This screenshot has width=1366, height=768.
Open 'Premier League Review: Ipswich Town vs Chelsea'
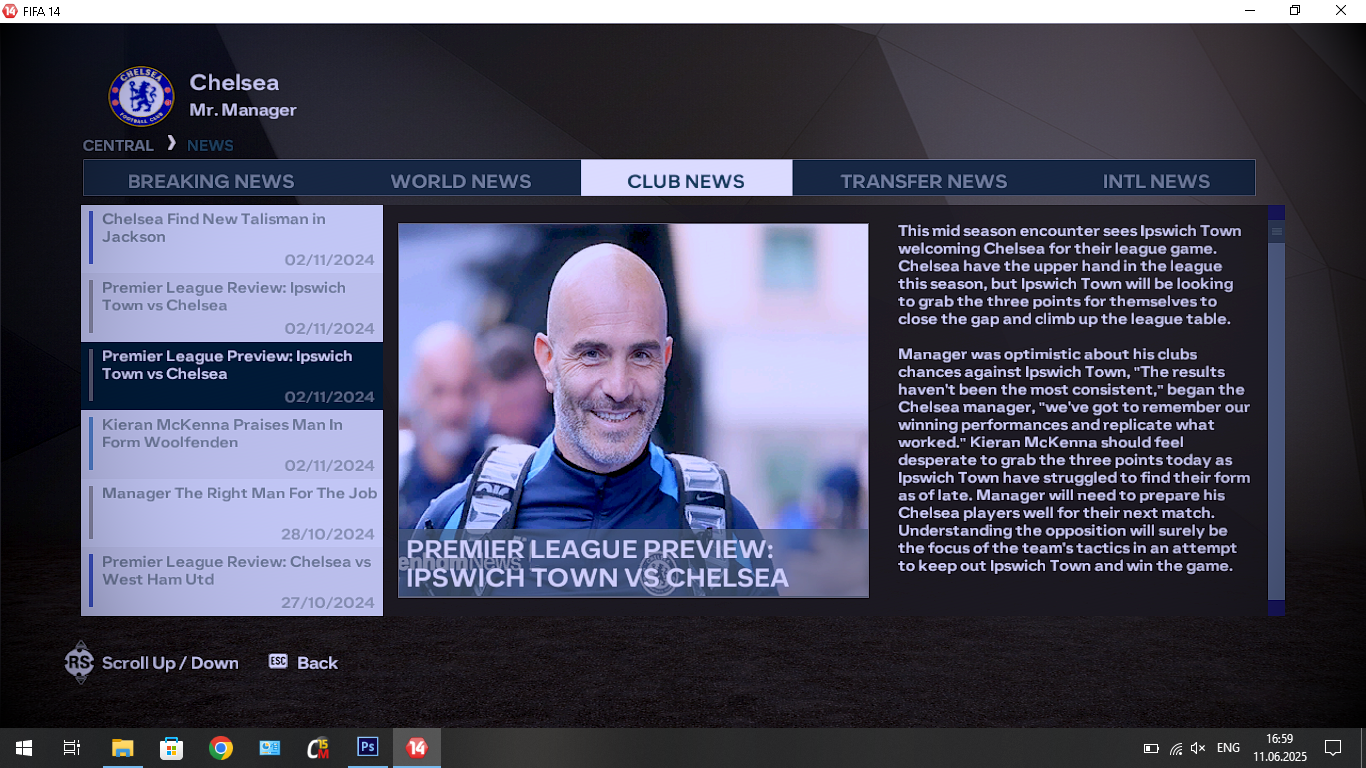[232, 307]
